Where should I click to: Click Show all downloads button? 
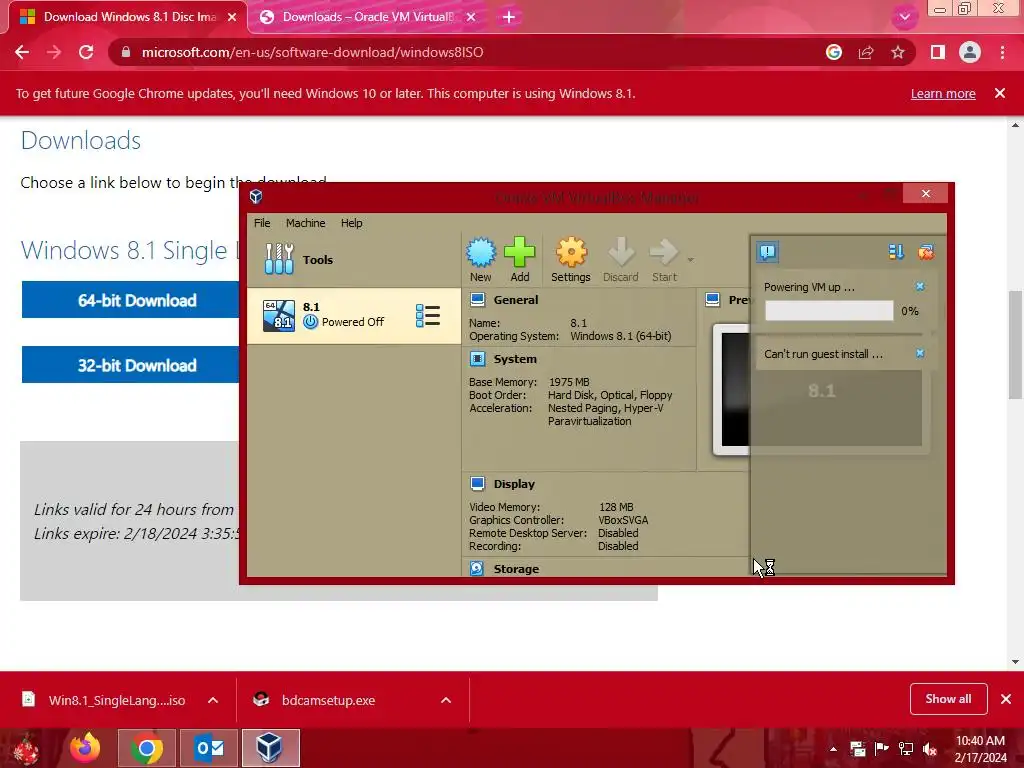(948, 699)
